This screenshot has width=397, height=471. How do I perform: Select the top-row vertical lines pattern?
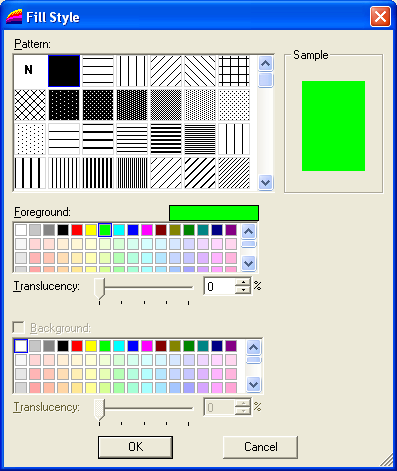click(x=132, y=71)
